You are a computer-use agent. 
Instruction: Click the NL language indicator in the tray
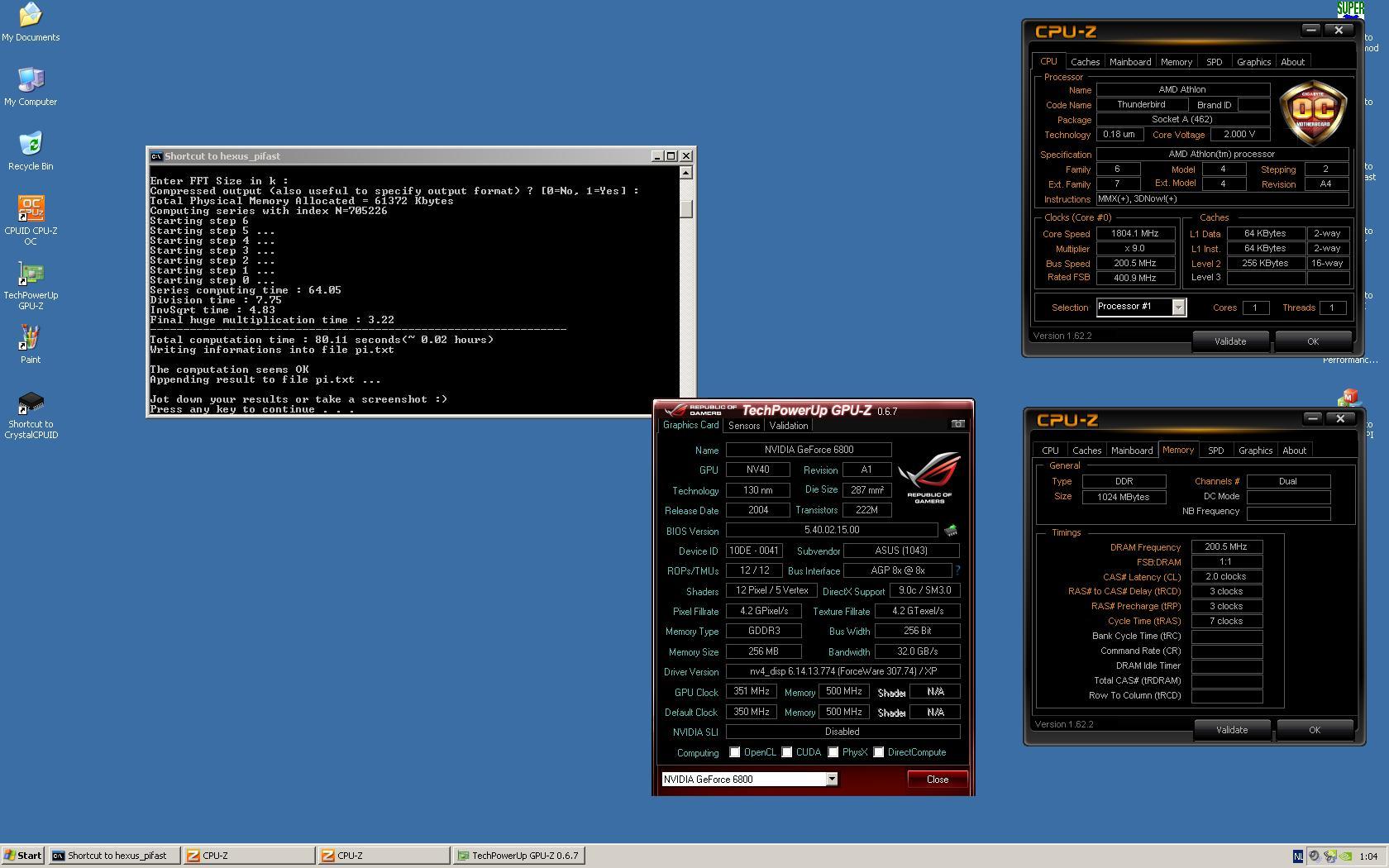pyautogui.click(x=1297, y=856)
